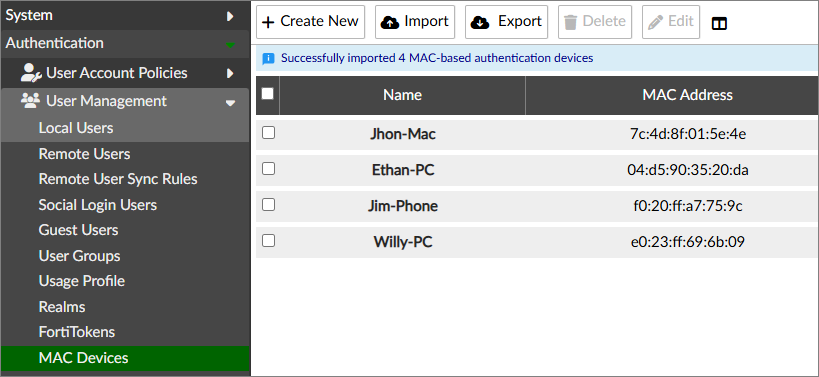
Task: Click the Import button
Action: pos(415,22)
